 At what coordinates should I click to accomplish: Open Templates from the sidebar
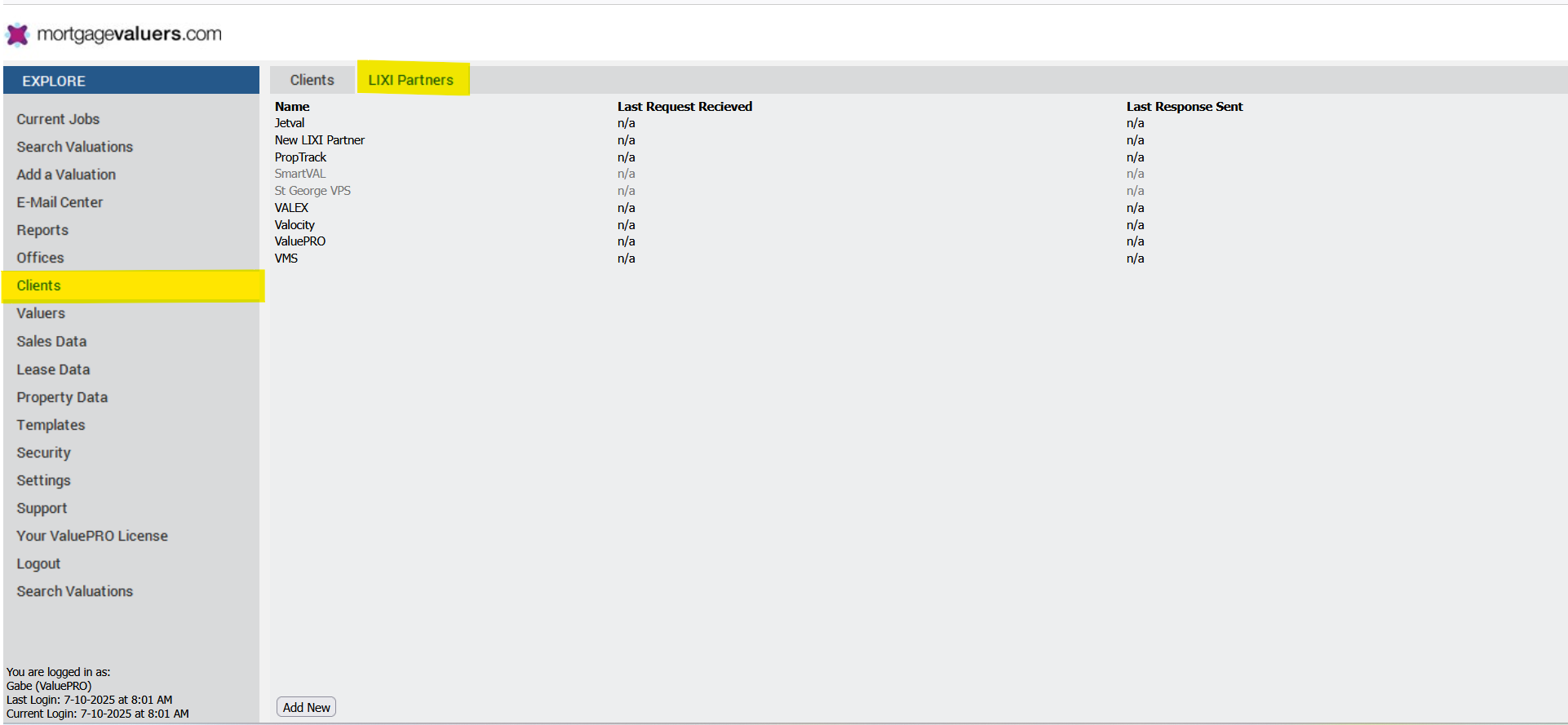coord(51,425)
